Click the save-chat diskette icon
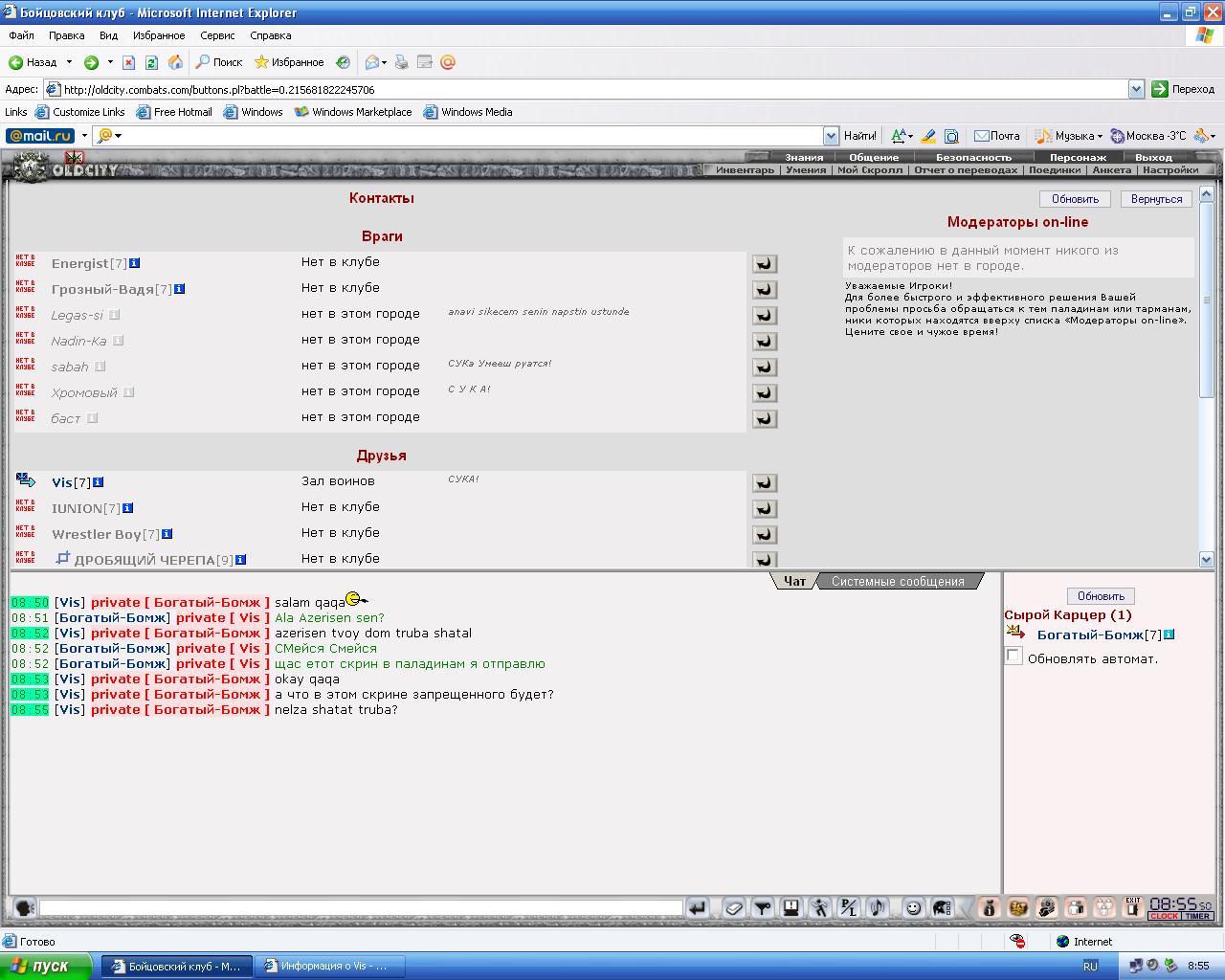 click(791, 907)
